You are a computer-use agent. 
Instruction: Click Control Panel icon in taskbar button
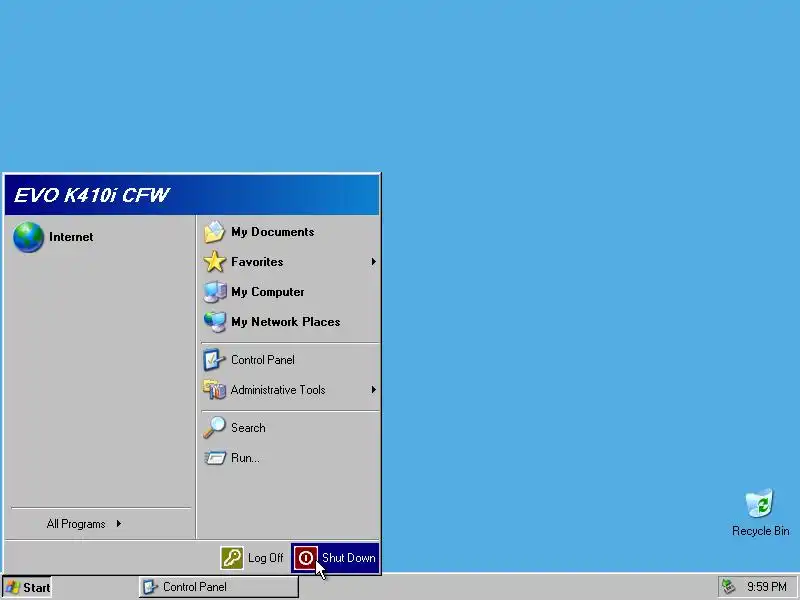point(149,587)
